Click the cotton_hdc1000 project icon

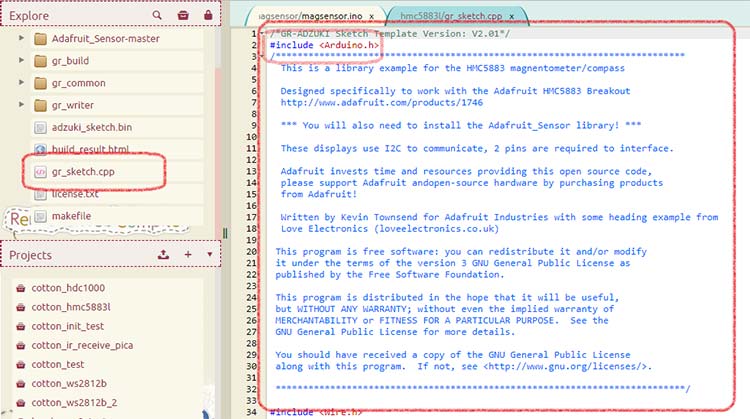(21, 288)
